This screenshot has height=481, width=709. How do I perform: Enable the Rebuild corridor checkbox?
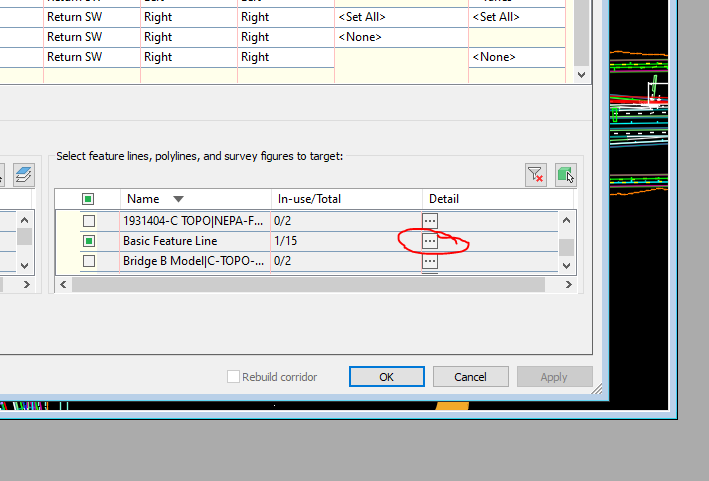coord(233,377)
